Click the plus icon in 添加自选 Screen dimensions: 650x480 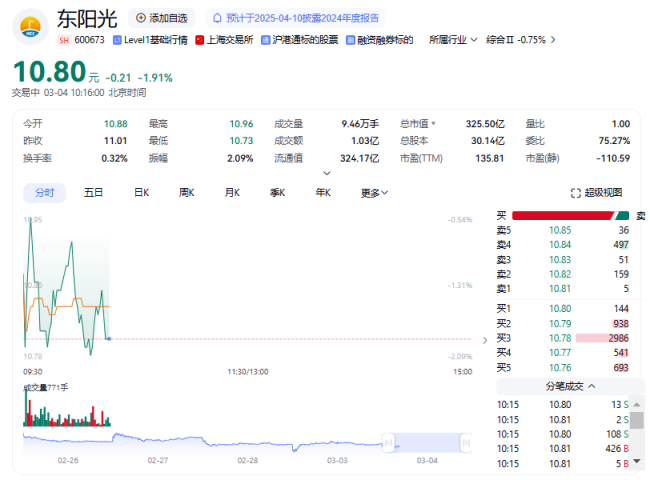point(141,18)
